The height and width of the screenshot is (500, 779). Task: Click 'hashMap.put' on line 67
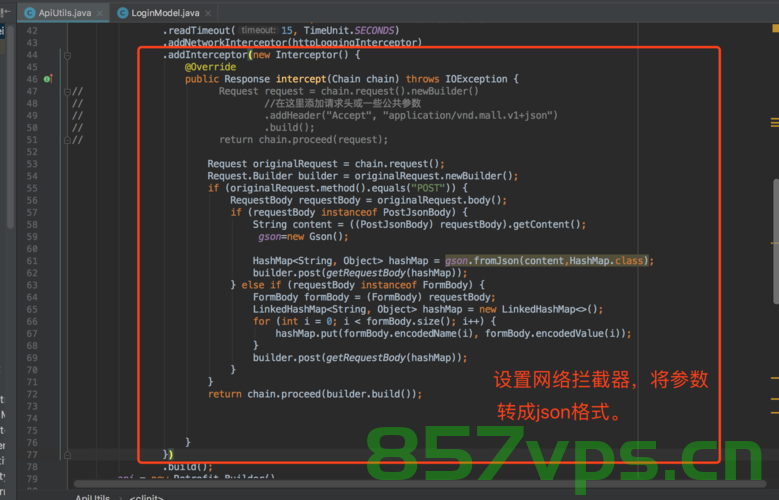pos(307,333)
